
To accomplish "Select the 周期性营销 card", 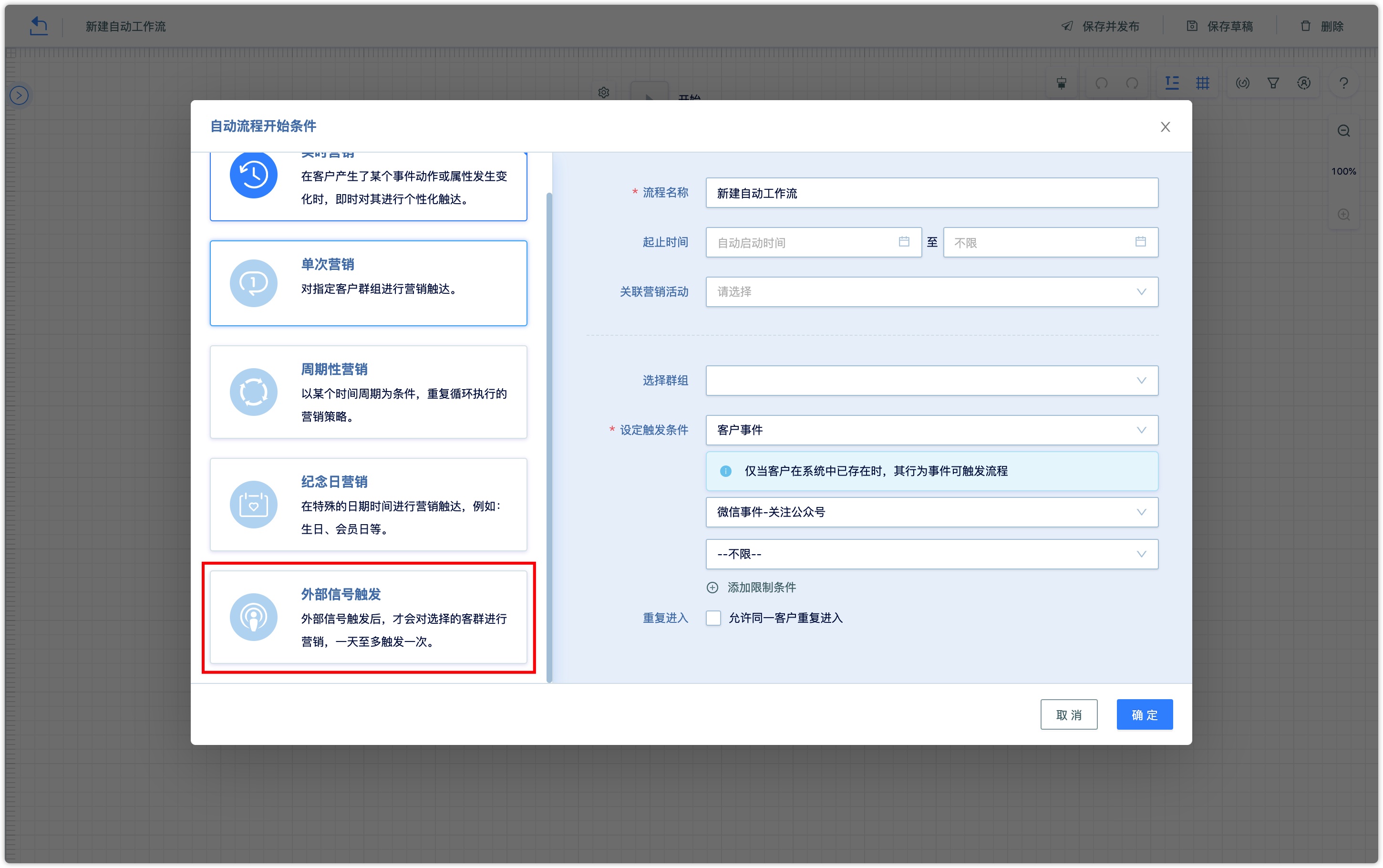I will tap(369, 392).
